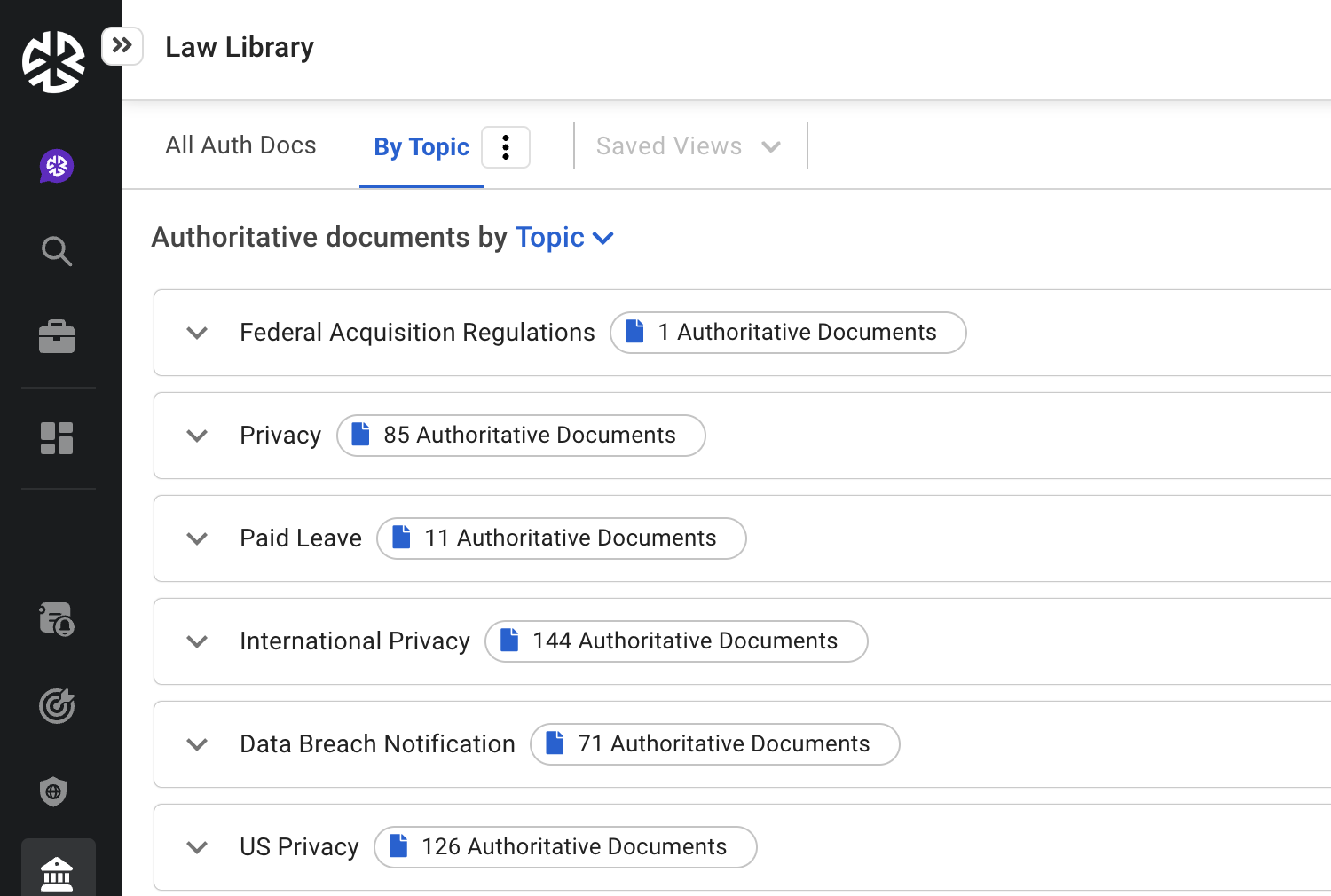Image resolution: width=1331 pixels, height=896 pixels.
Task: Switch to the All Auth Docs tab
Action: click(240, 145)
